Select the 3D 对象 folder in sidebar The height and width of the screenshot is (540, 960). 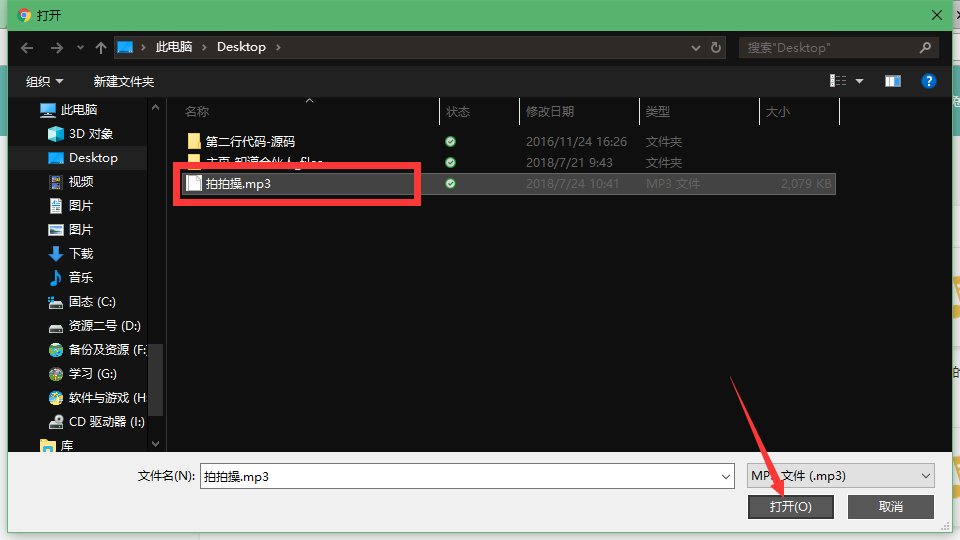[x=90, y=134]
